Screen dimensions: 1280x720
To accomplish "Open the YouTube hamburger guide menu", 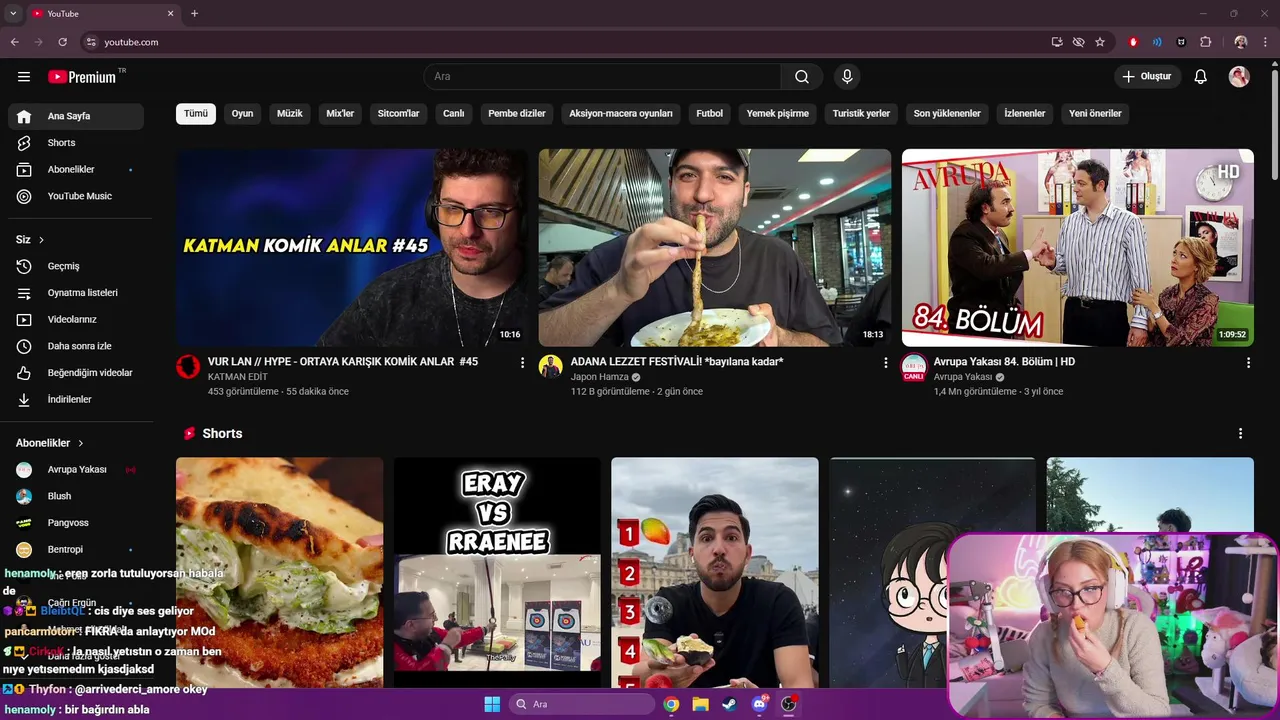I will 24,77.
